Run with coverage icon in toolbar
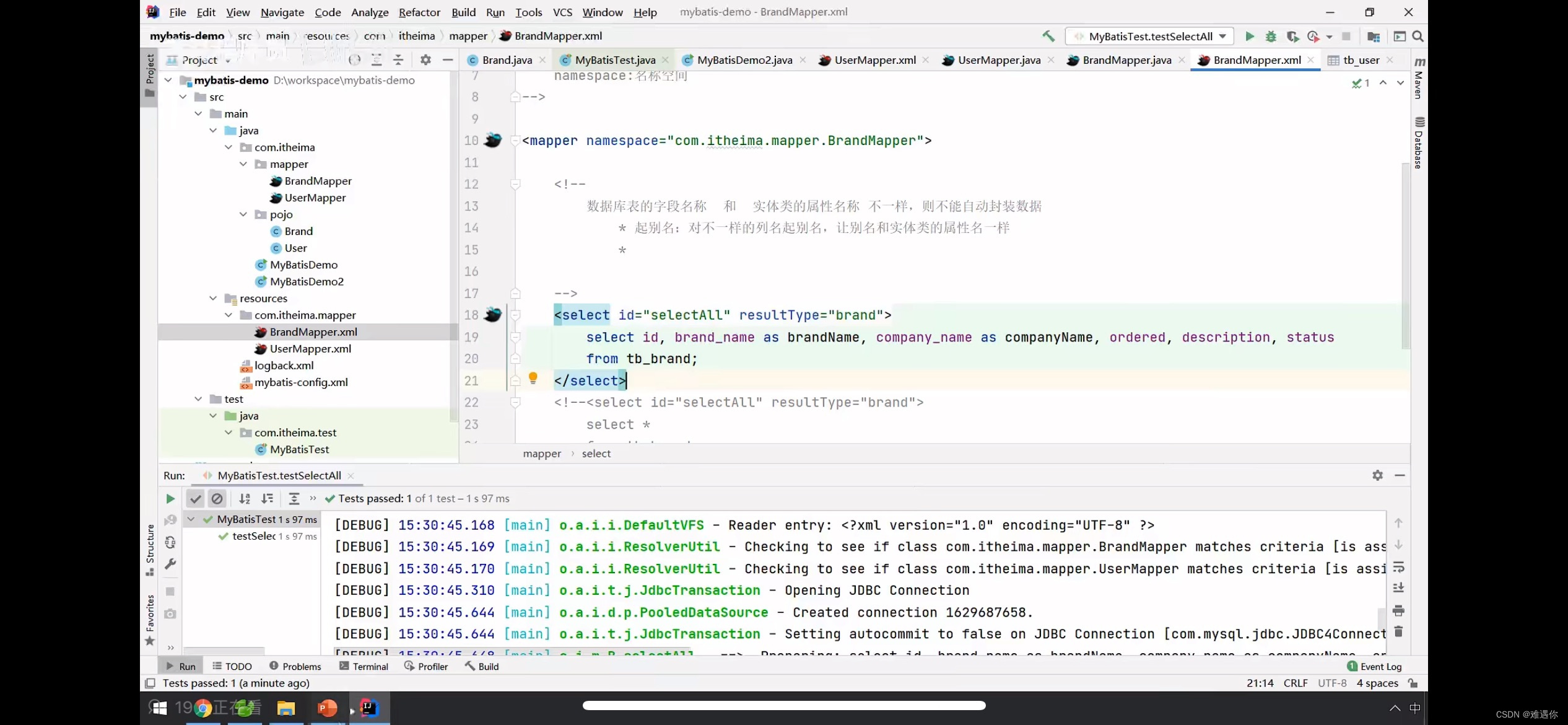The height and width of the screenshot is (725, 1568). pos(1292,36)
